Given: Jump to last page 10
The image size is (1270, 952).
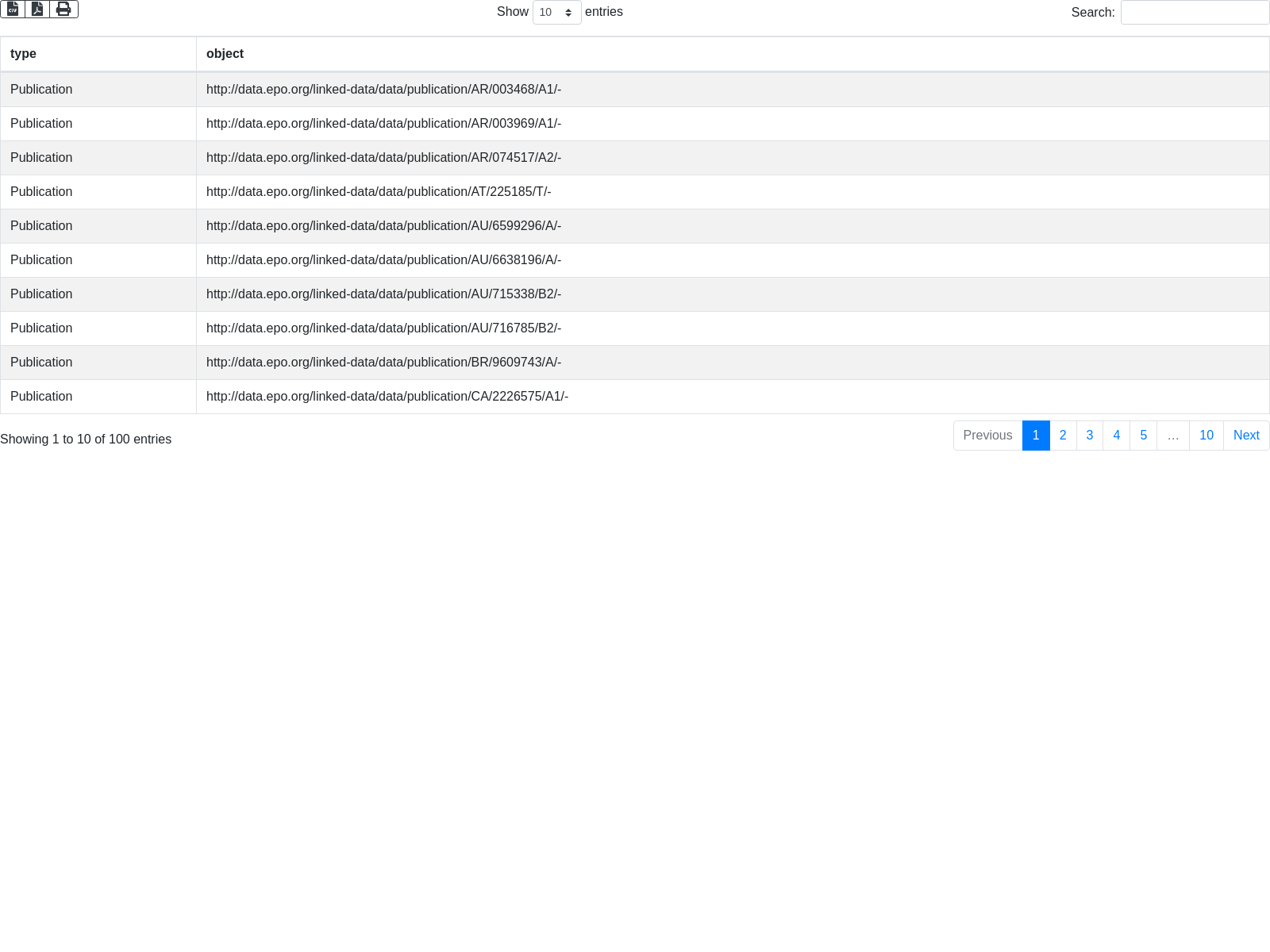Looking at the screenshot, I should click(x=1206, y=436).
